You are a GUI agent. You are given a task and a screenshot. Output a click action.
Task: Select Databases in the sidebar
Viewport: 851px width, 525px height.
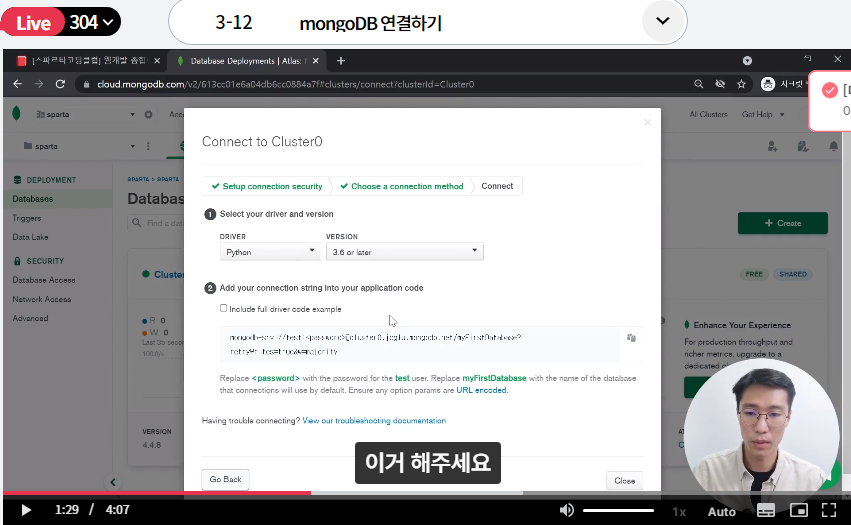point(33,199)
